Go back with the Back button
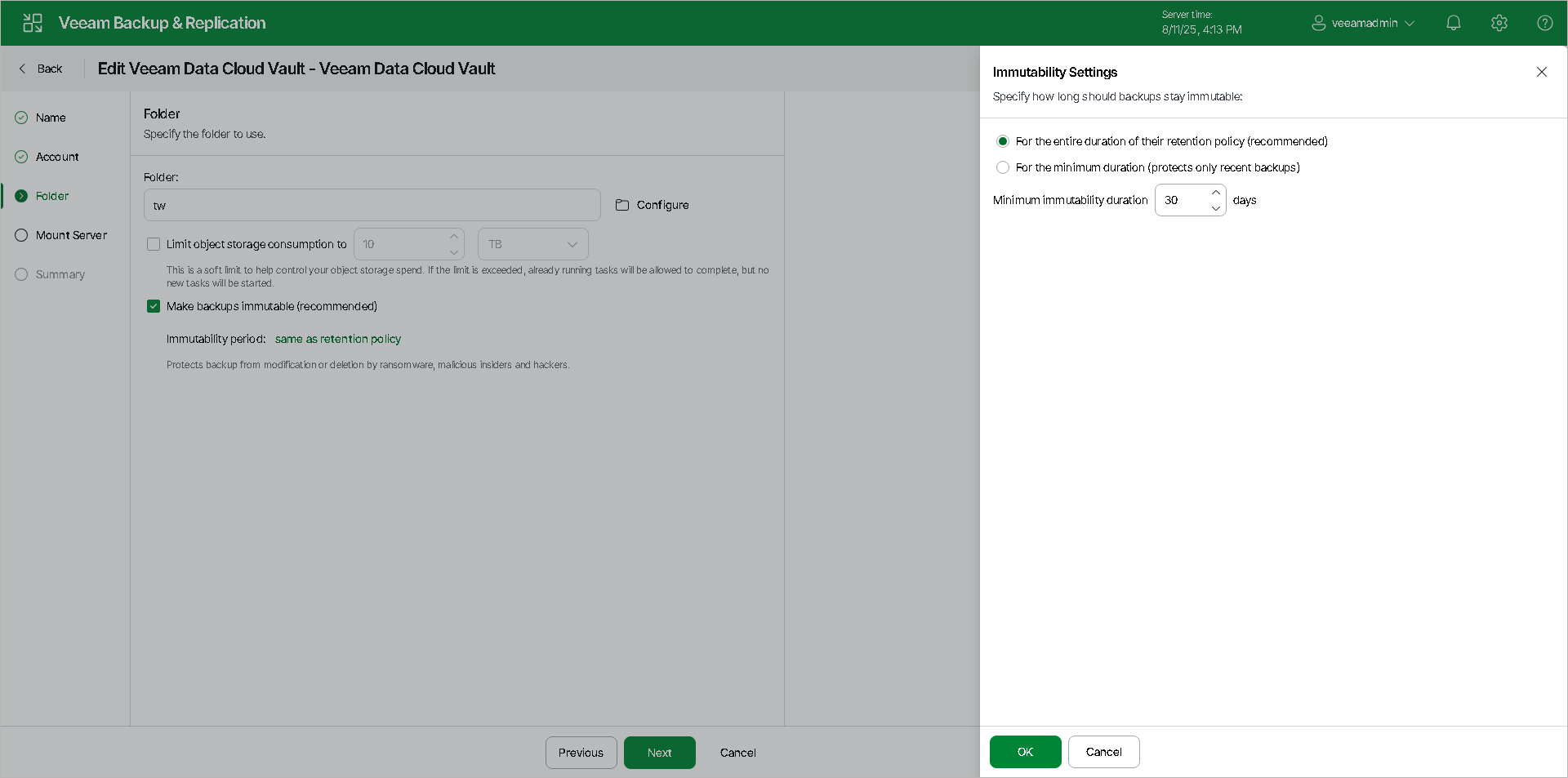 coord(41,69)
